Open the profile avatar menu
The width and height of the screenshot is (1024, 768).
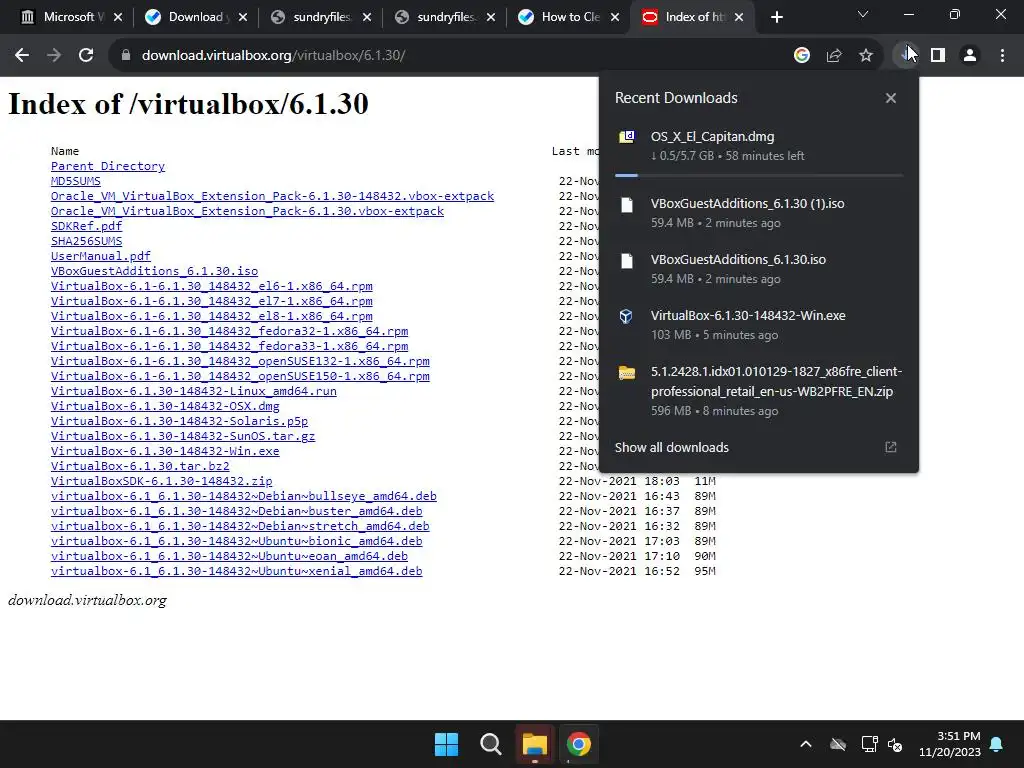tap(970, 56)
